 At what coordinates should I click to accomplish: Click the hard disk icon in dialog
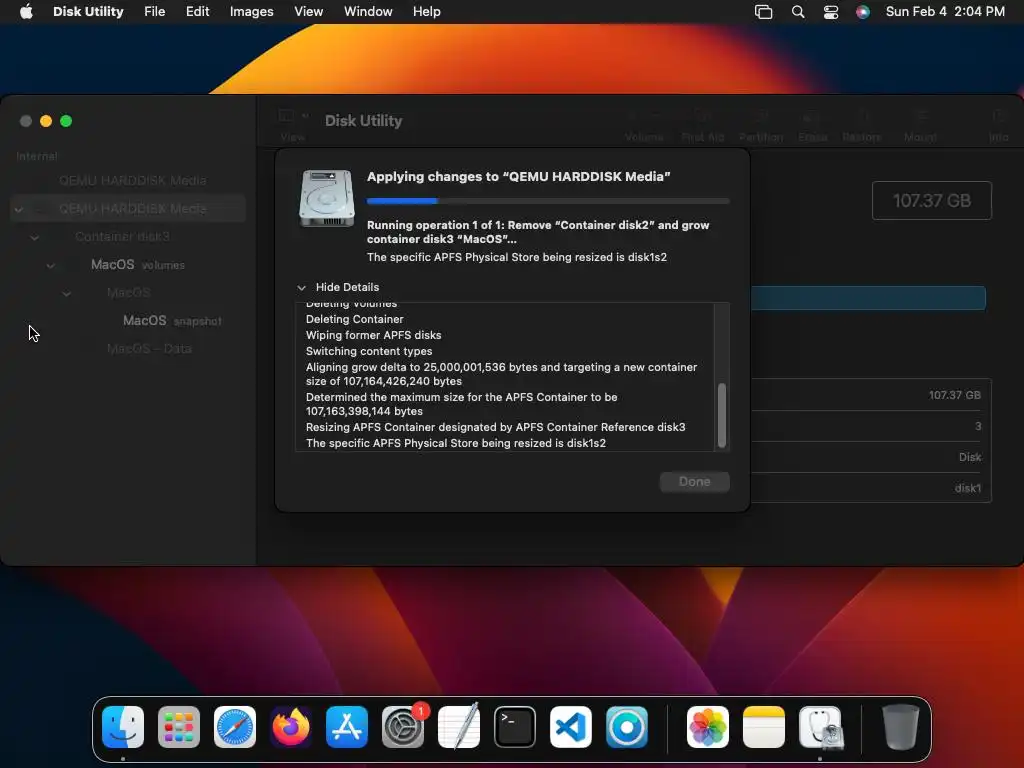coord(327,198)
